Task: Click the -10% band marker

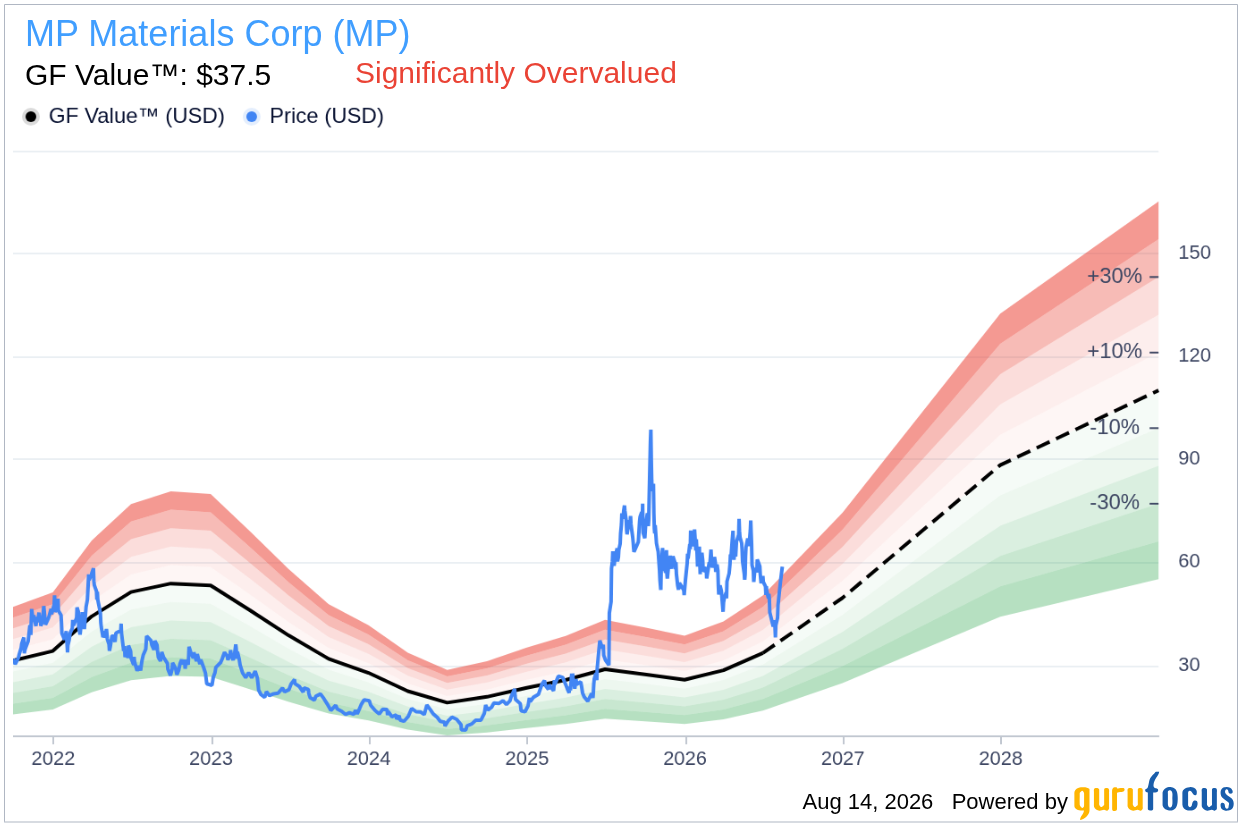Action: pyautogui.click(x=1115, y=427)
